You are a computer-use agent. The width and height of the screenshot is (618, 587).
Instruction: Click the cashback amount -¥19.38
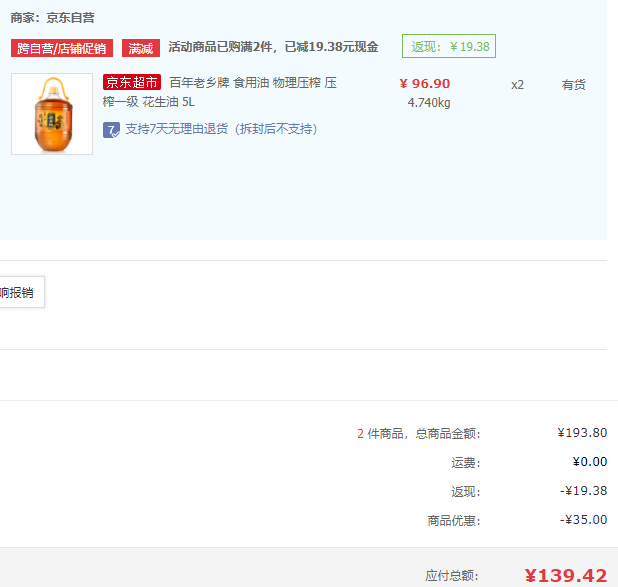[583, 491]
